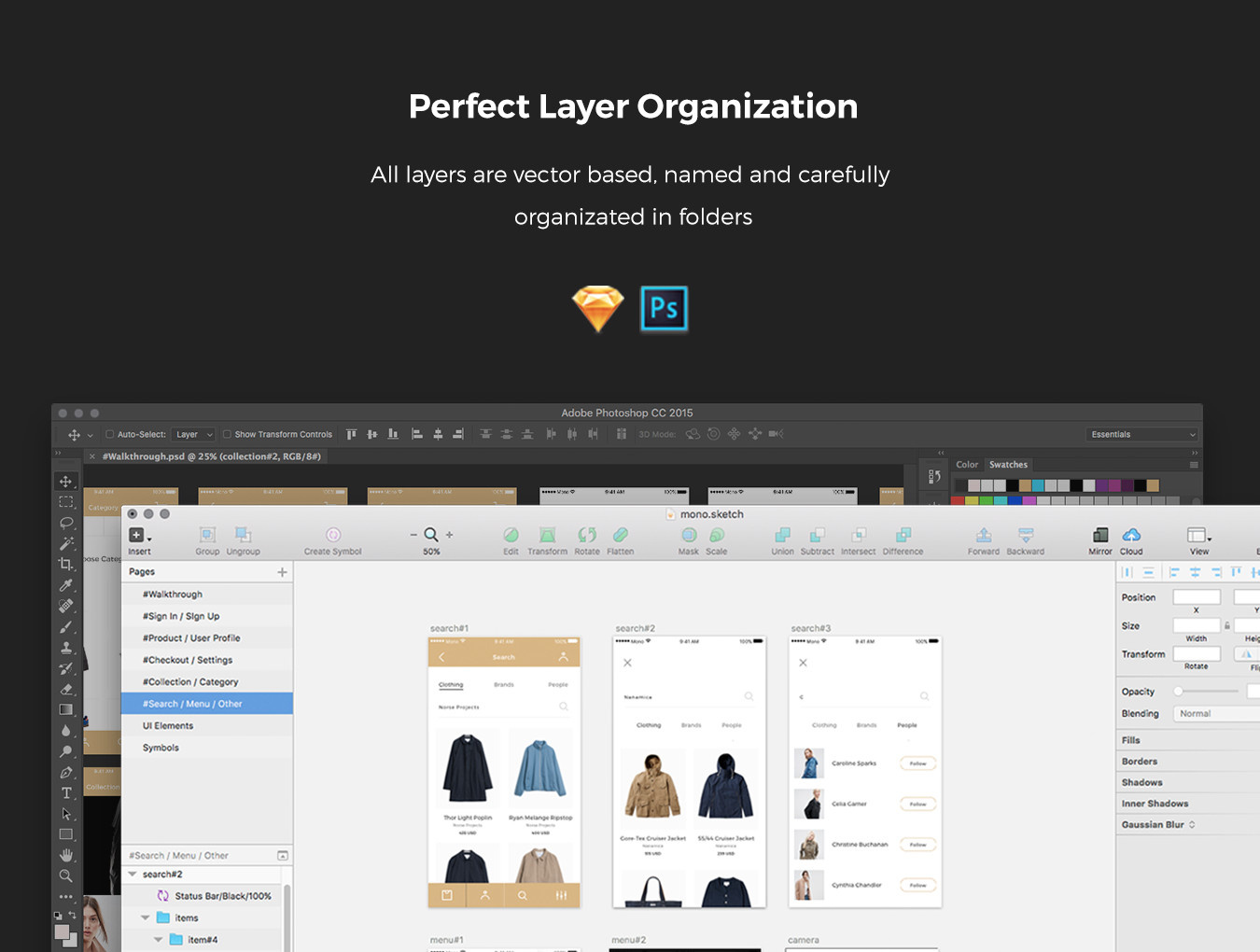This screenshot has height=952, width=1260.
Task: Select the Type tool in Photoshop toolbar
Action: click(66, 793)
